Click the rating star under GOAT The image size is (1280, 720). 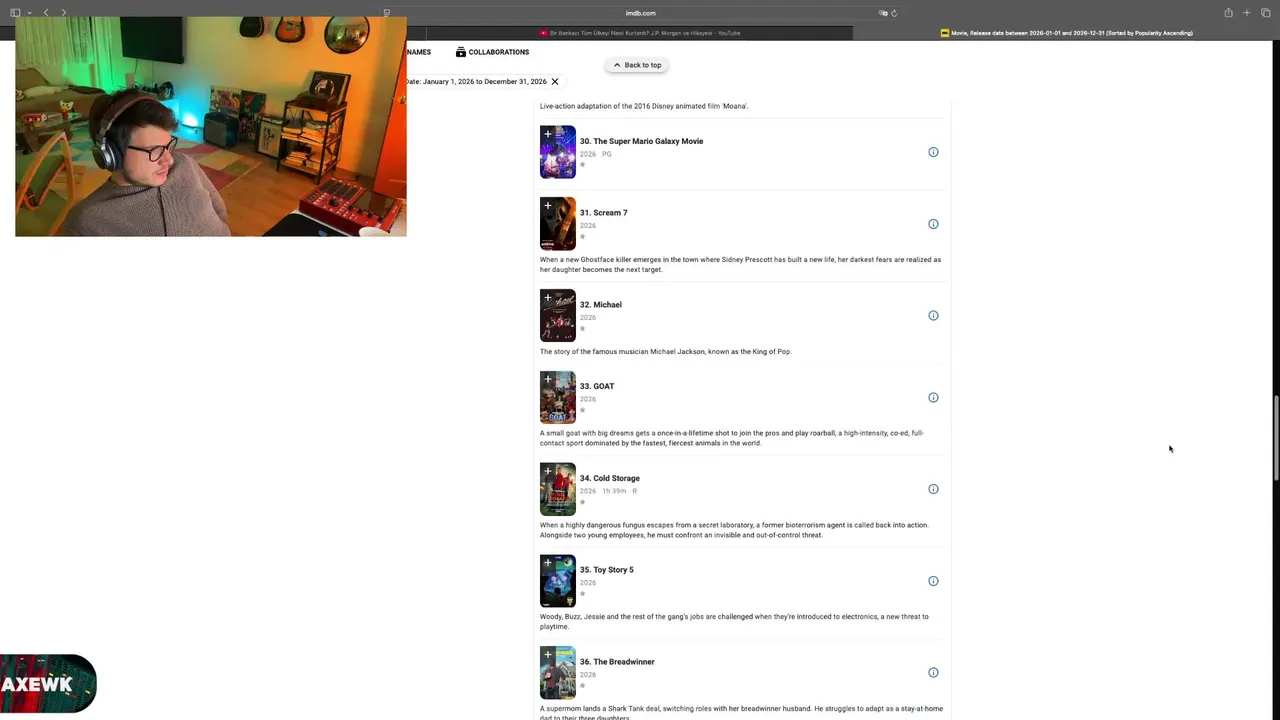(x=583, y=410)
